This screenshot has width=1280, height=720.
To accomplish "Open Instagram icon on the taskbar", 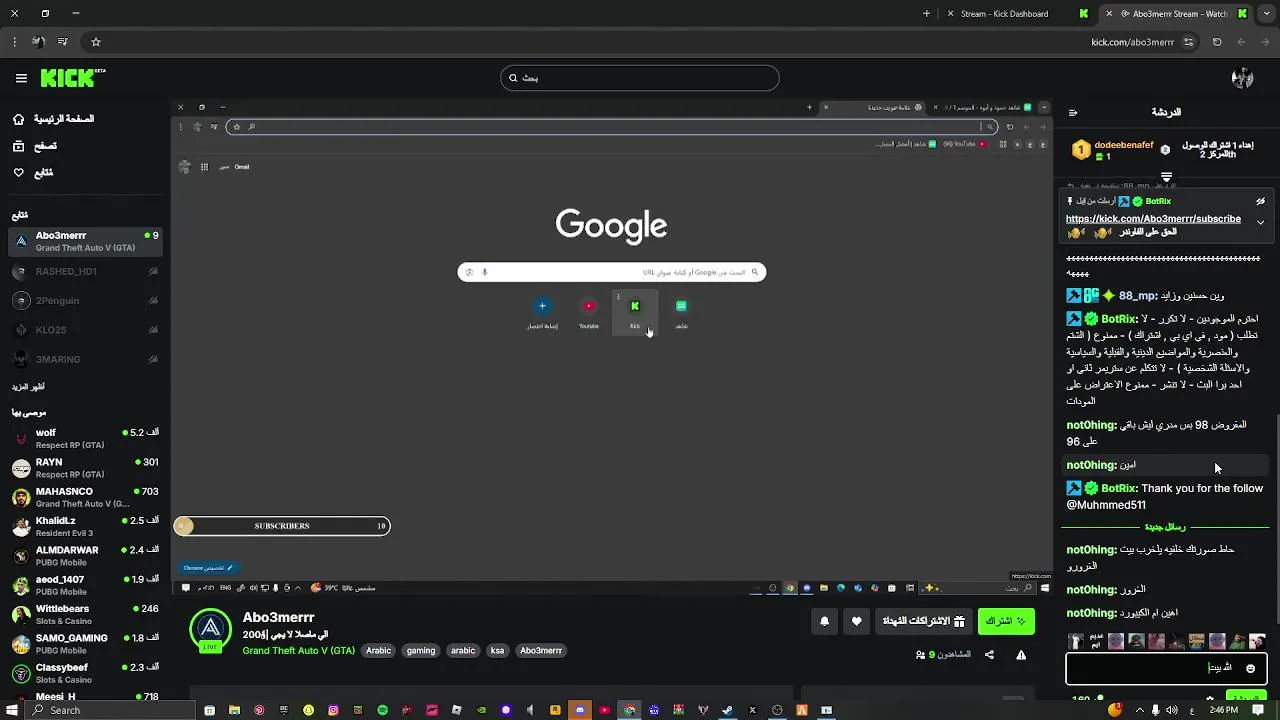I will [333, 710].
